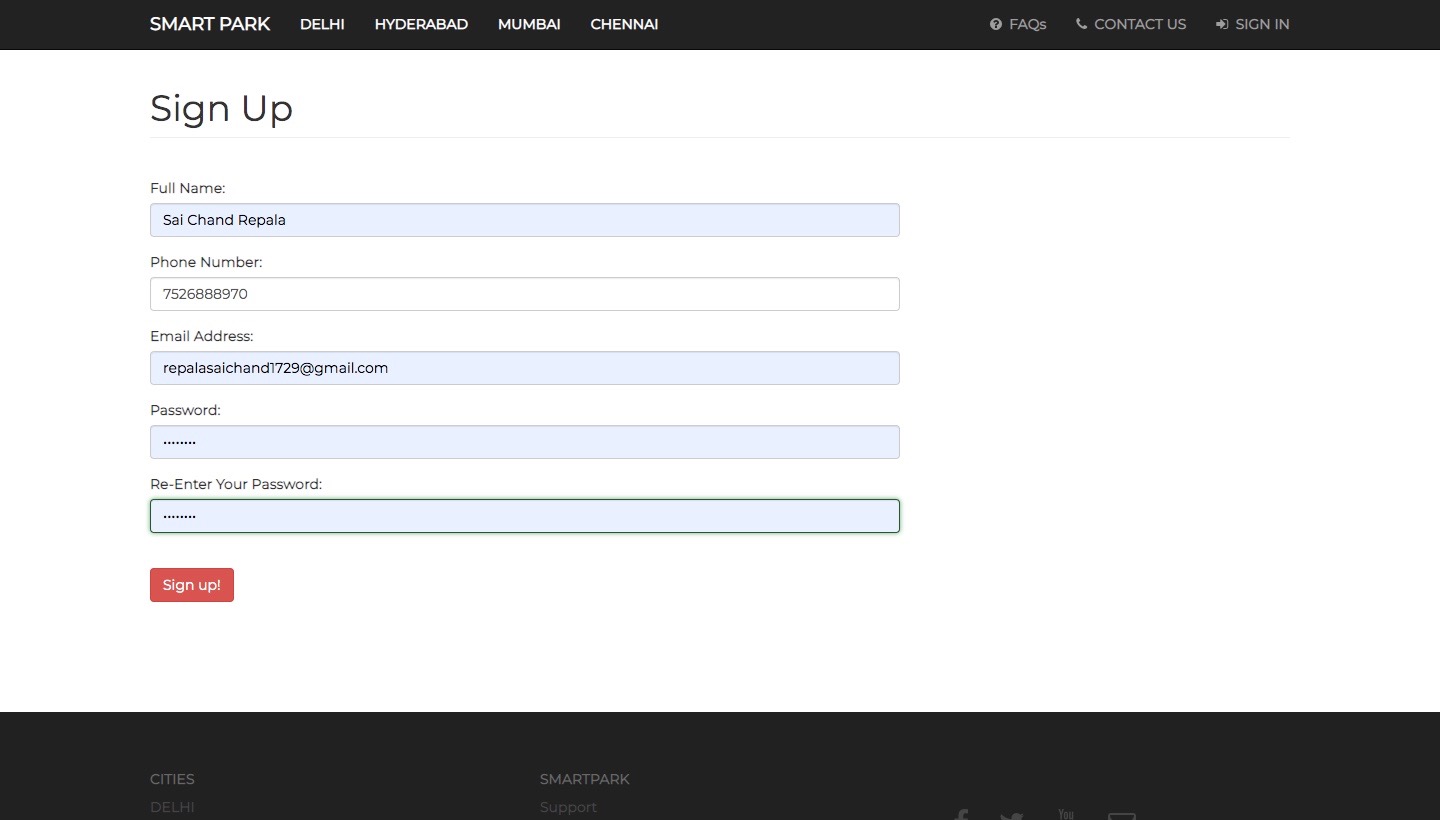This screenshot has width=1440, height=820.
Task: Click the Phone Number input field
Action: coord(524,294)
